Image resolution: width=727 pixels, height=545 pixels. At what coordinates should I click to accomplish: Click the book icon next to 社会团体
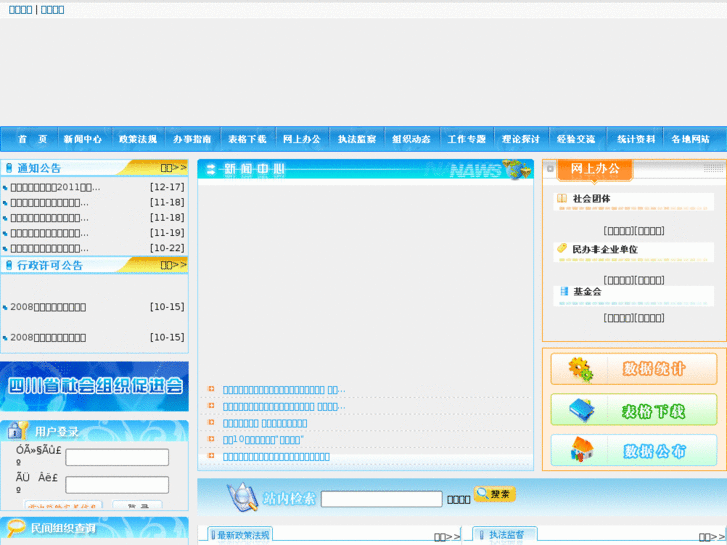coord(562,199)
